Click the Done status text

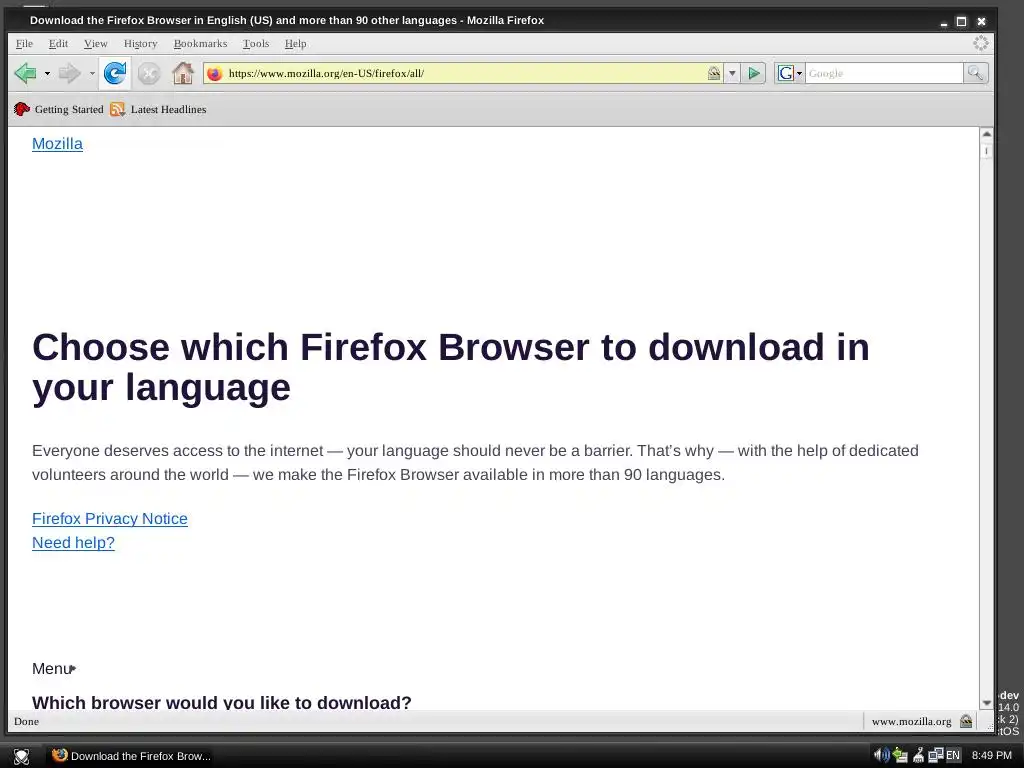coord(27,721)
